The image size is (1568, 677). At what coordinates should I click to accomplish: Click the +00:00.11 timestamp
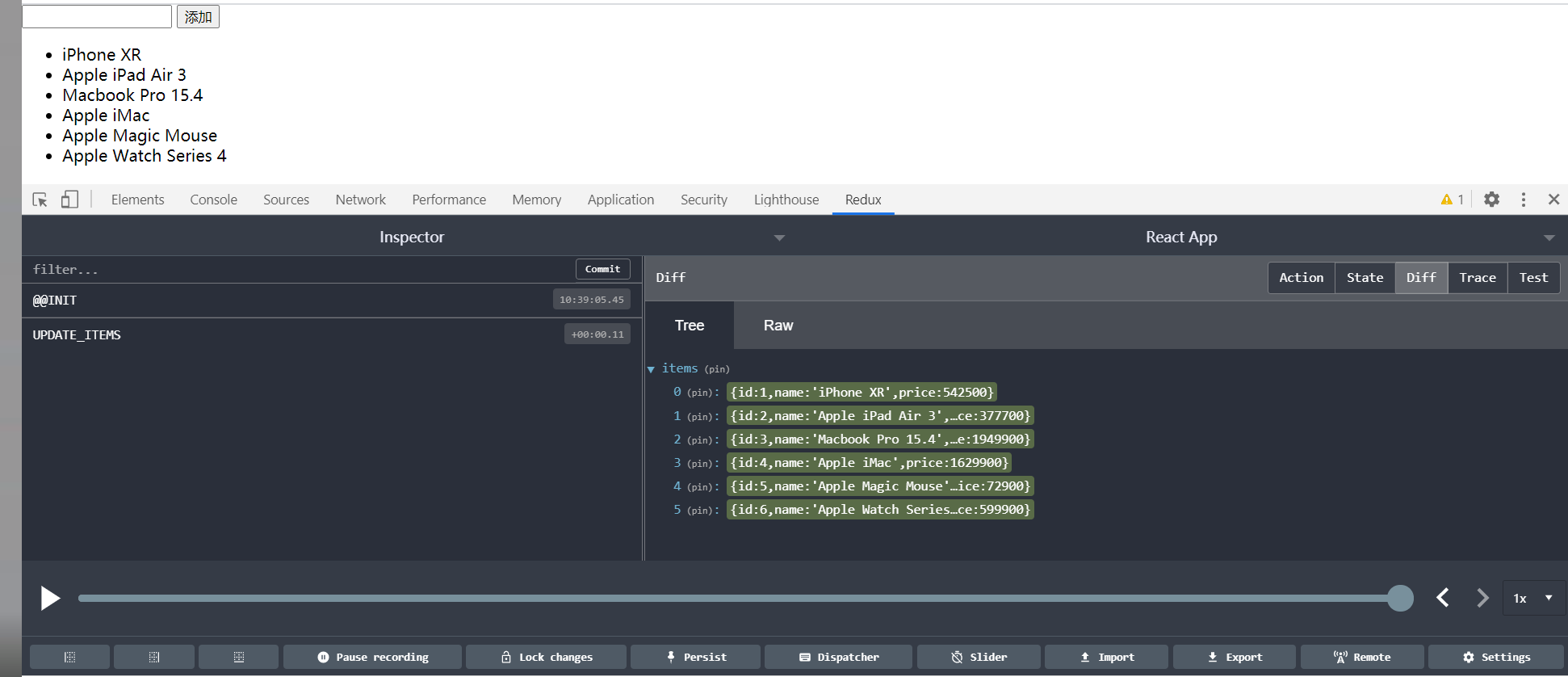597,334
